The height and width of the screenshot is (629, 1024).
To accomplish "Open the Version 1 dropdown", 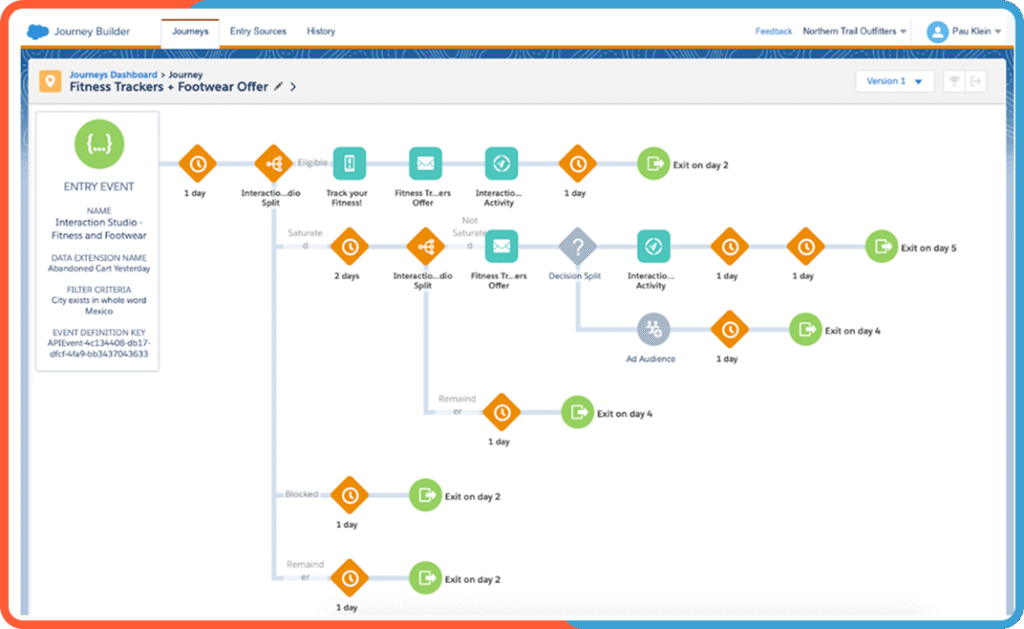I will click(894, 82).
